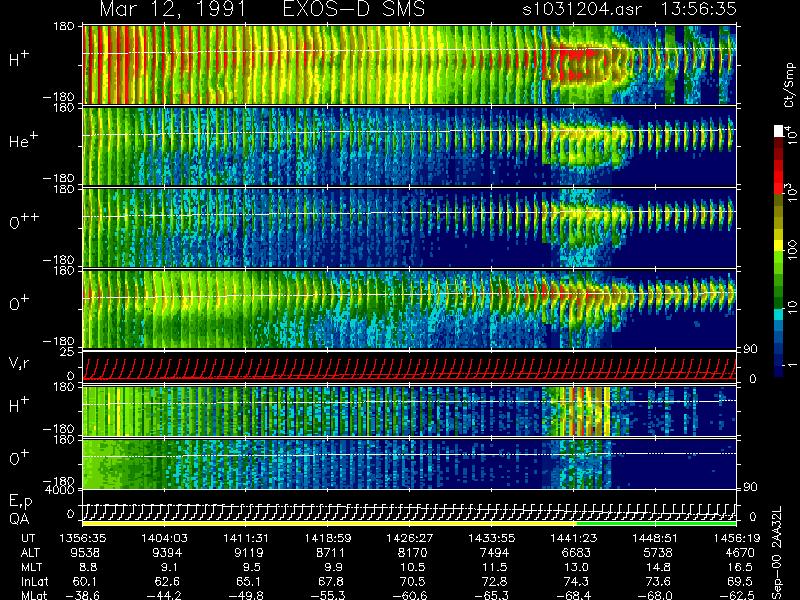Click UT value '1356:35'

82,538
